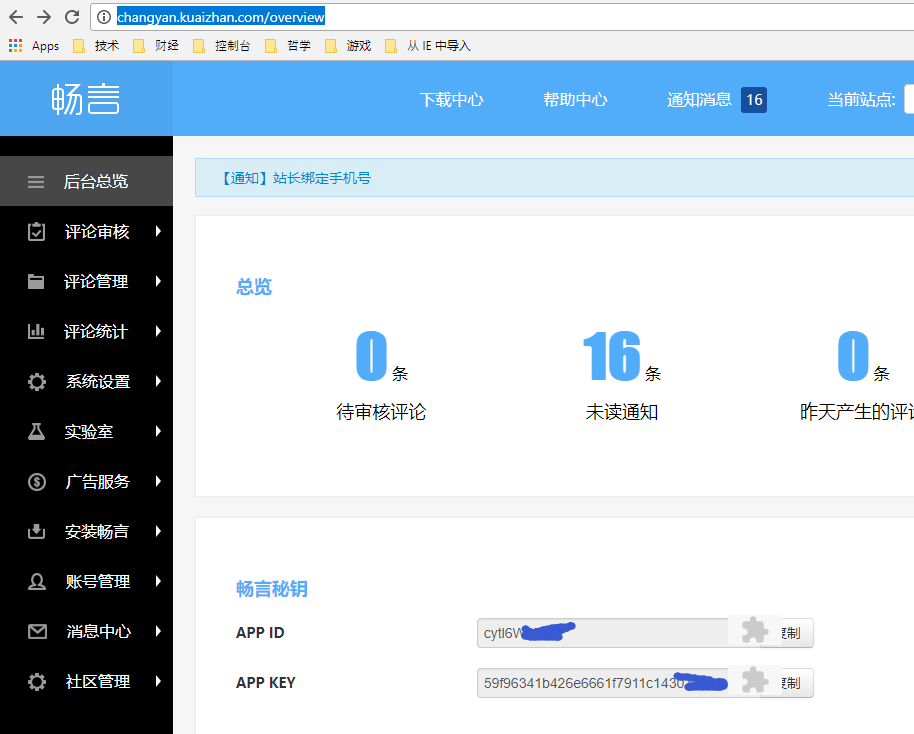
Task: Click the download icon for 安装畅言
Action: (36, 531)
